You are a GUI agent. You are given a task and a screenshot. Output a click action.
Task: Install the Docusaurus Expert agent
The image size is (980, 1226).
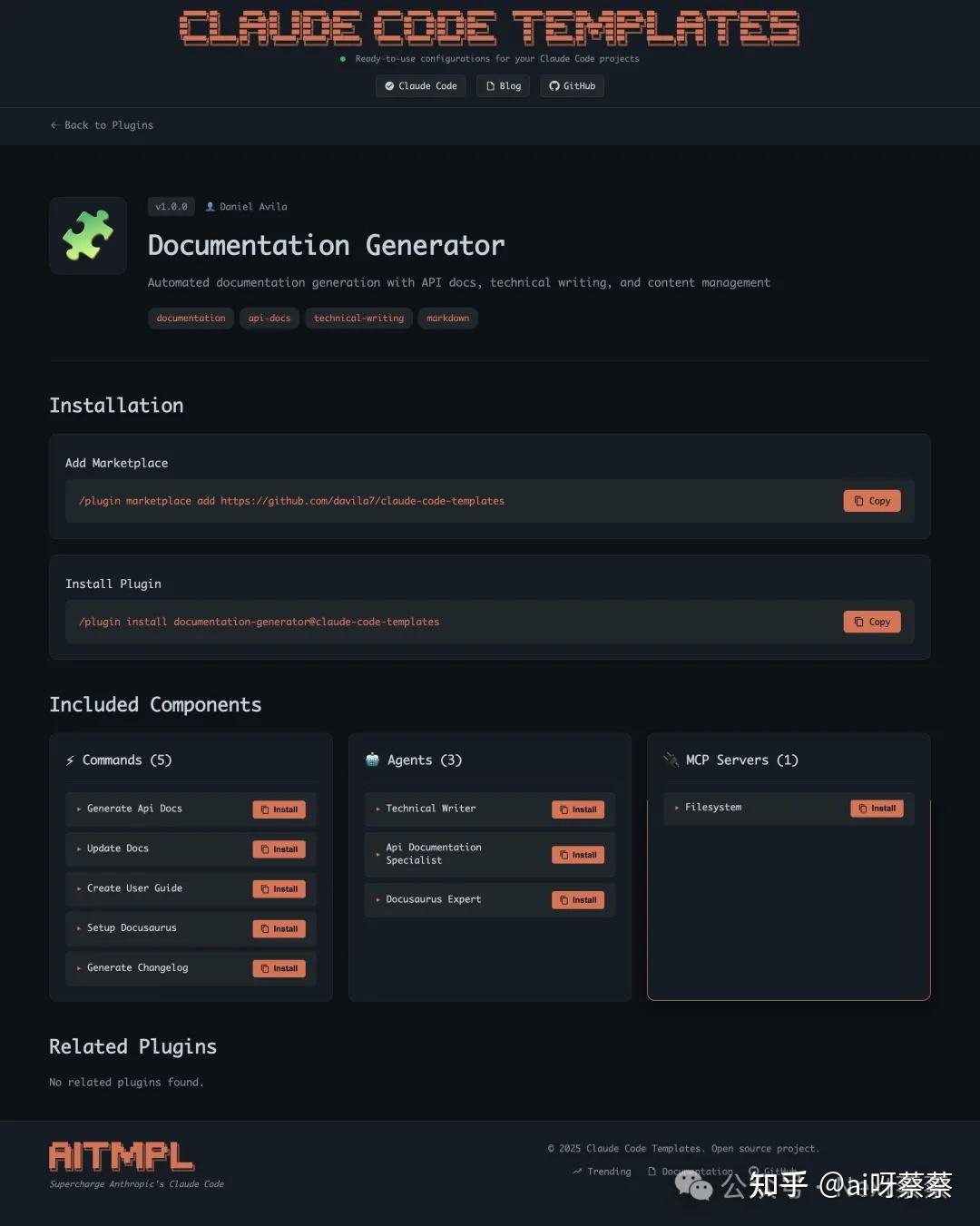pyautogui.click(x=578, y=900)
